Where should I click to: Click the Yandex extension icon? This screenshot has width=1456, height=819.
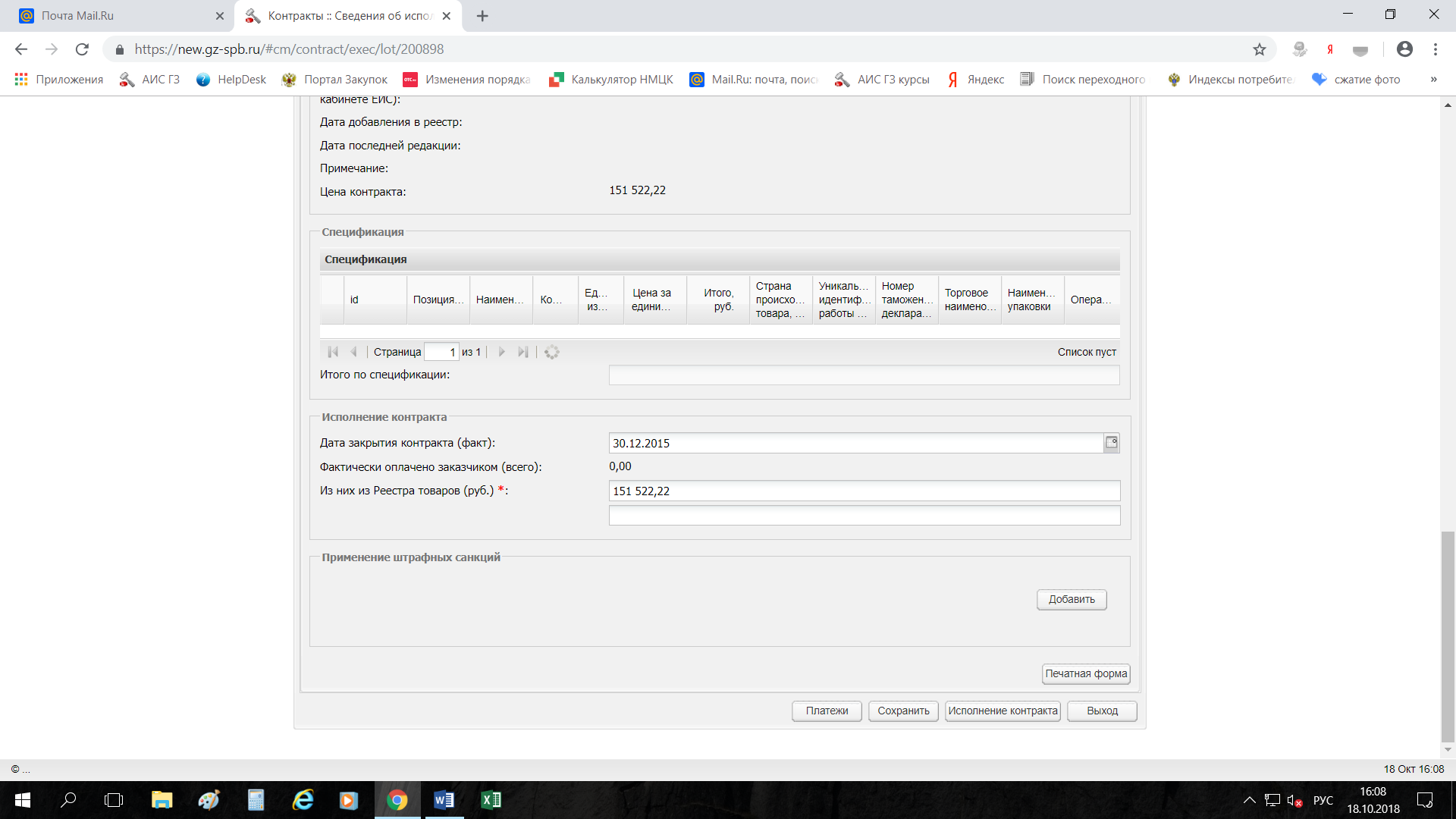[1330, 49]
